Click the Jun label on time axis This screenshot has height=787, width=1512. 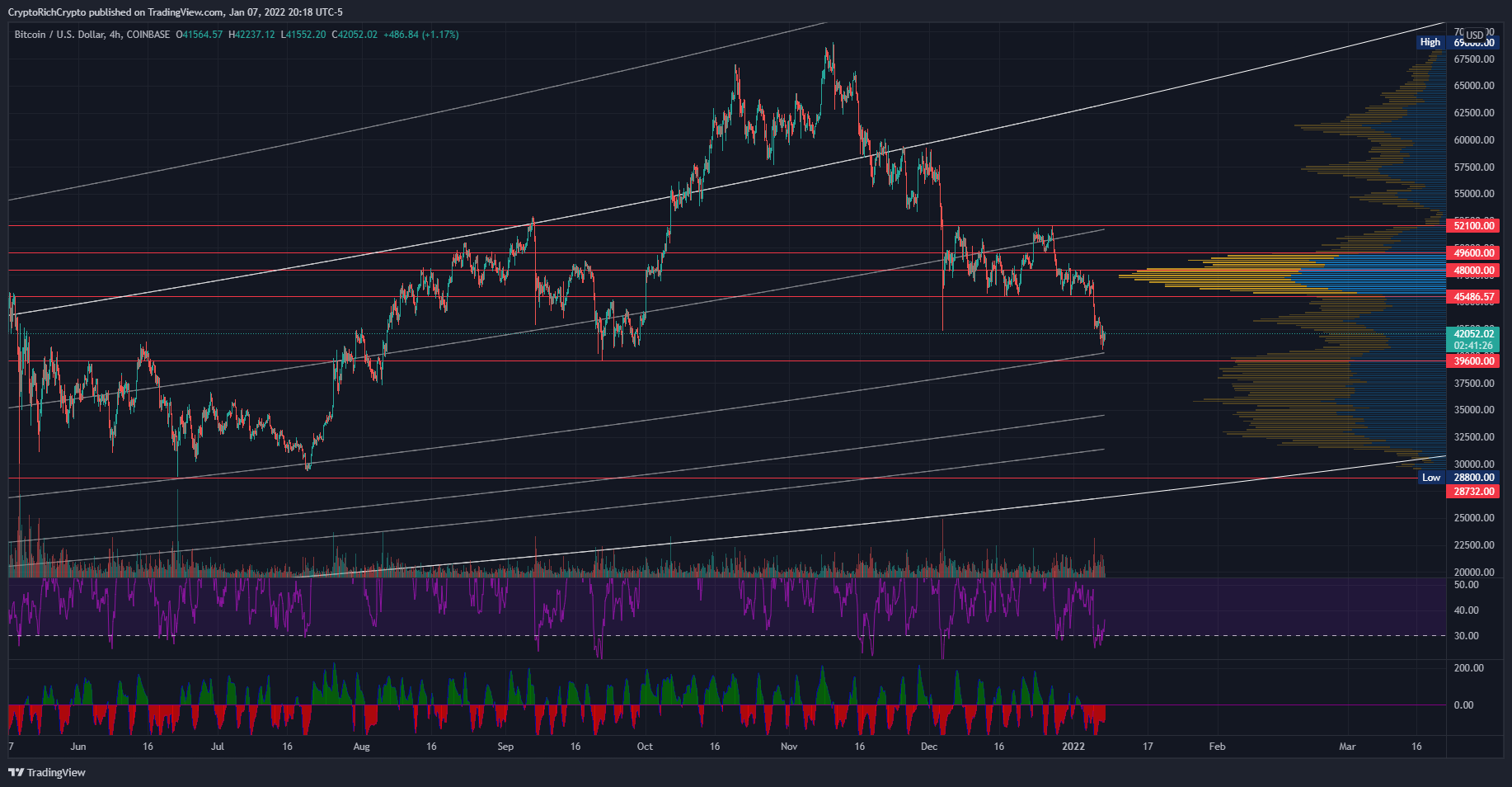coord(78,747)
